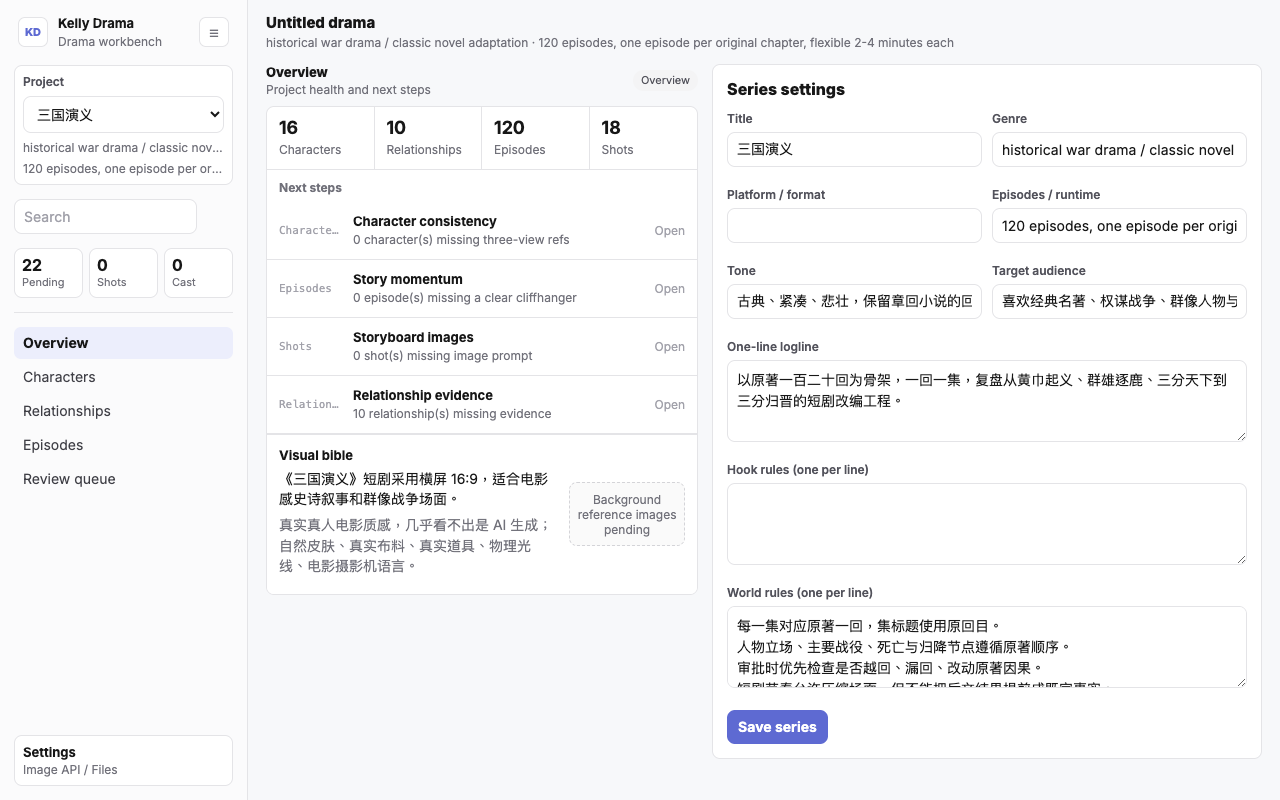
Task: Select the 16 Characters stat tile
Action: click(x=321, y=138)
